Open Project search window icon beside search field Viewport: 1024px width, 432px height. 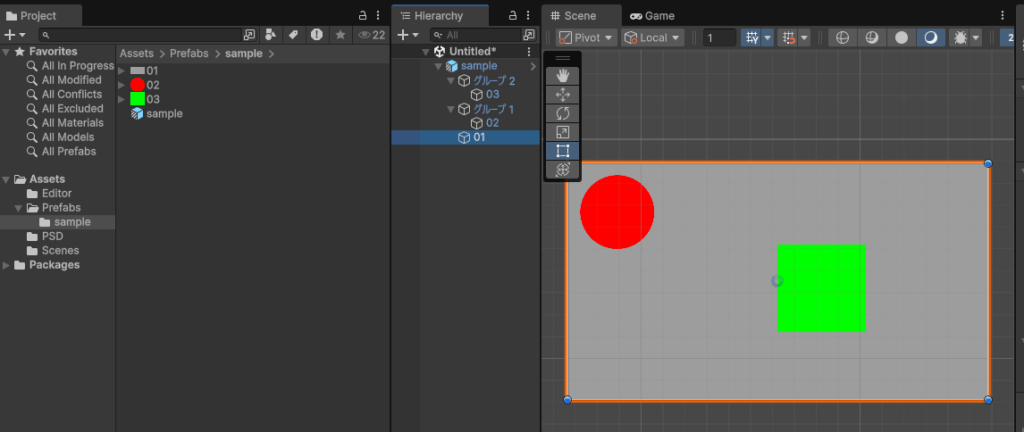click(x=249, y=35)
